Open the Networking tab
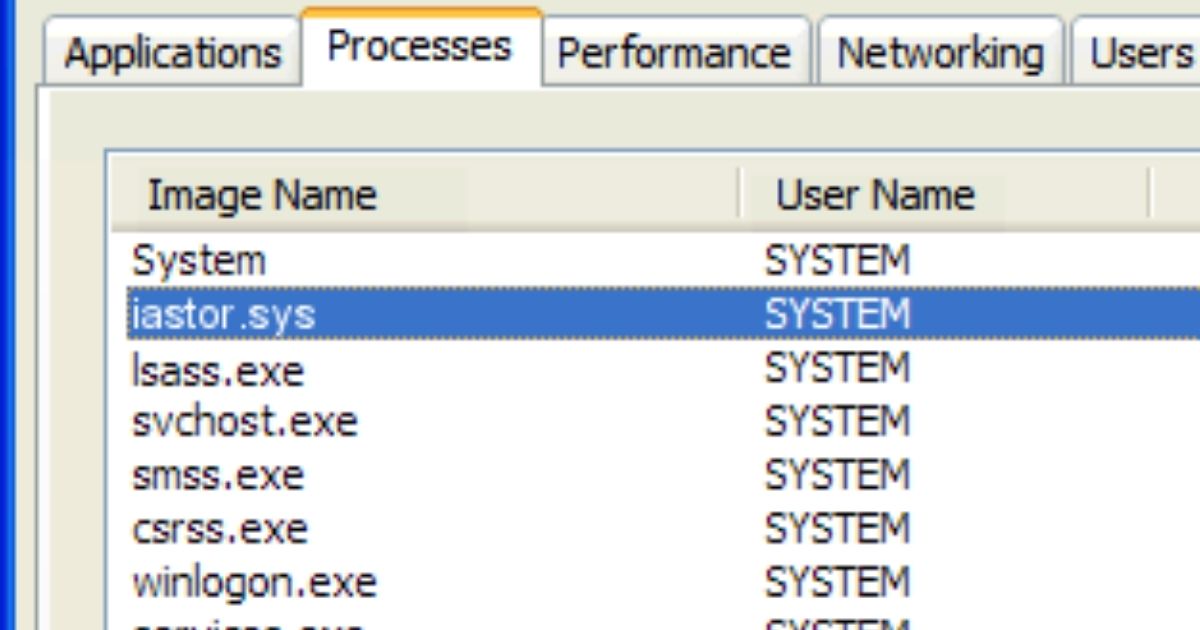1200x630 pixels. pyautogui.click(x=941, y=53)
